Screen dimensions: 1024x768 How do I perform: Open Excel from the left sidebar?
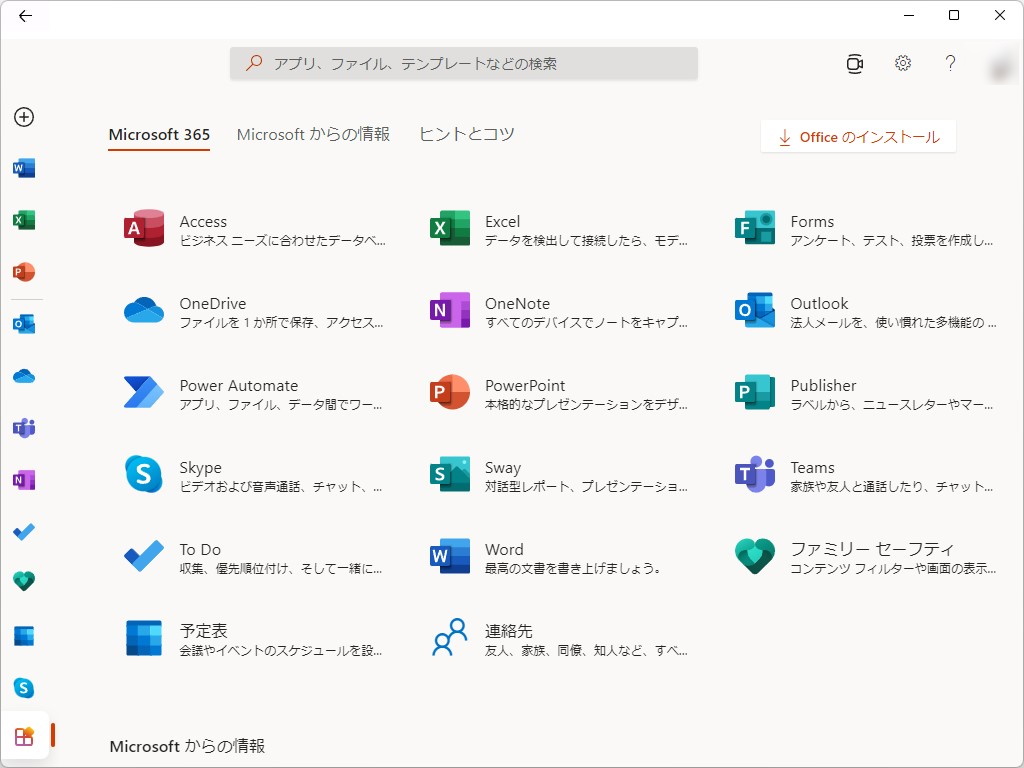pyautogui.click(x=23, y=219)
